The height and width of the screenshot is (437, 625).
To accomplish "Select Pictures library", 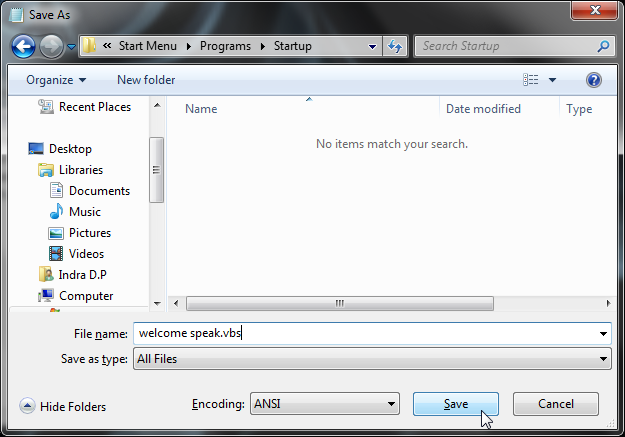I will click(90, 233).
